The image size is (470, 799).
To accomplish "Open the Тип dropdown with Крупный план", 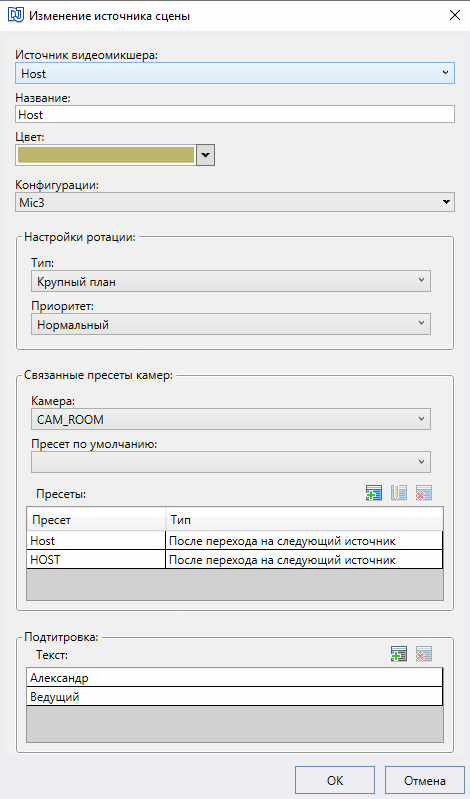I will click(x=231, y=281).
